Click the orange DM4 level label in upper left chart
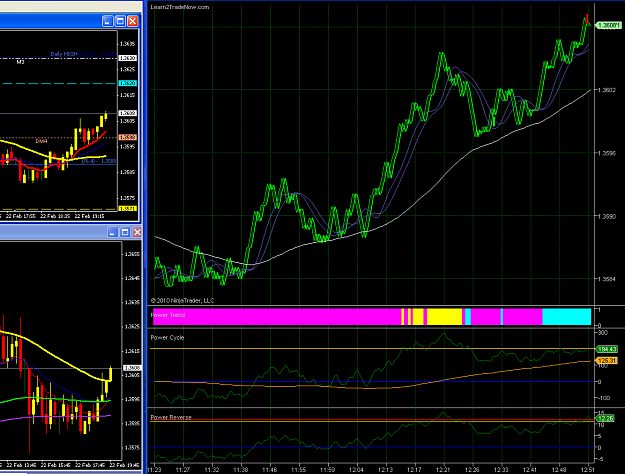This screenshot has height=474, width=625. coord(41,141)
